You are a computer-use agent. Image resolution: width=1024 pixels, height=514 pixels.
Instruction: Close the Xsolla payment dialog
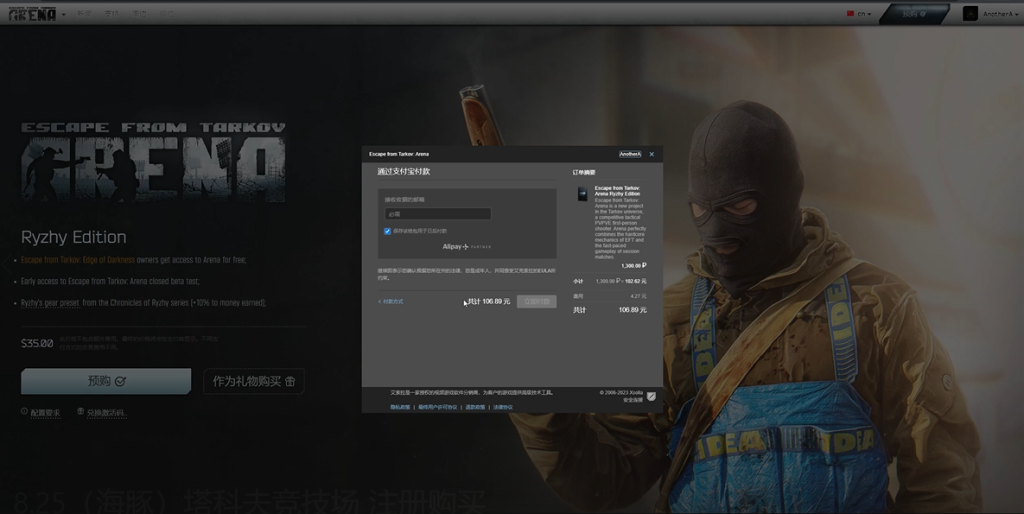pos(652,154)
